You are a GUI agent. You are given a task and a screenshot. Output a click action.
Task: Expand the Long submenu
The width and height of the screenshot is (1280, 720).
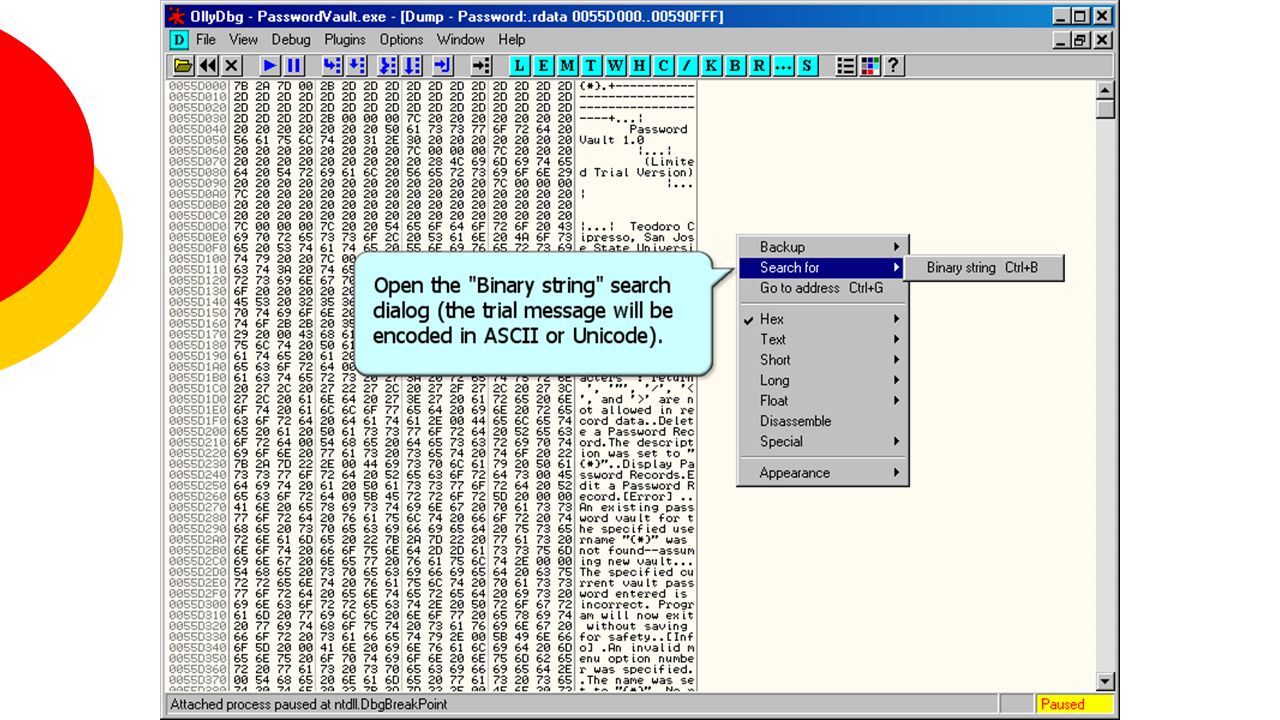tap(822, 380)
